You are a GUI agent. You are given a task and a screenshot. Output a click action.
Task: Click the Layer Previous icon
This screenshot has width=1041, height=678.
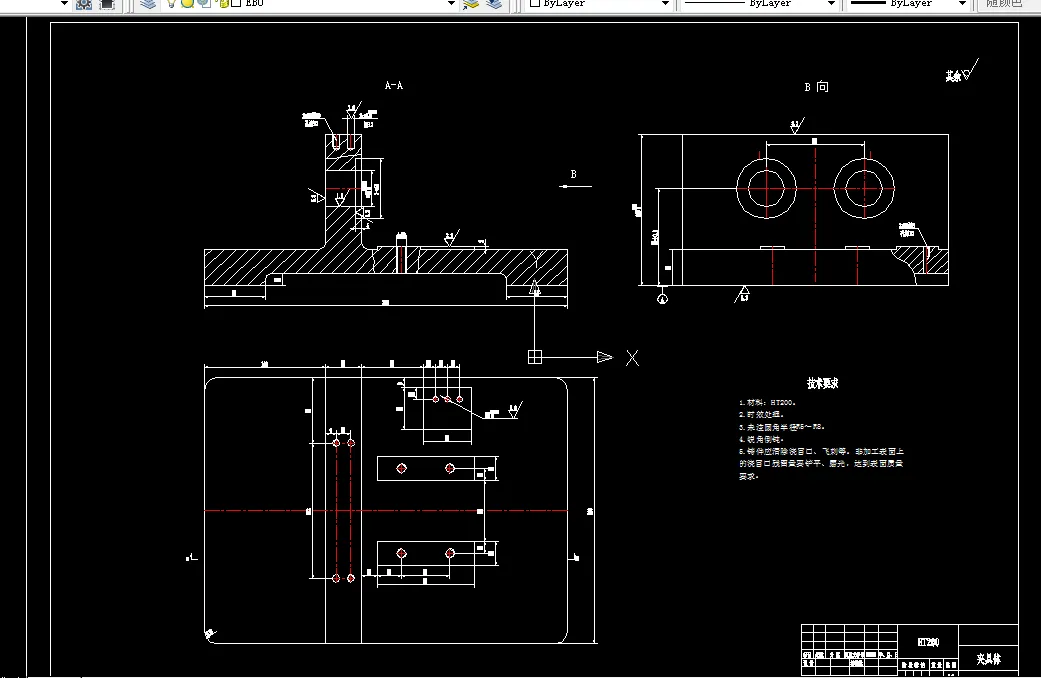pos(494,3)
